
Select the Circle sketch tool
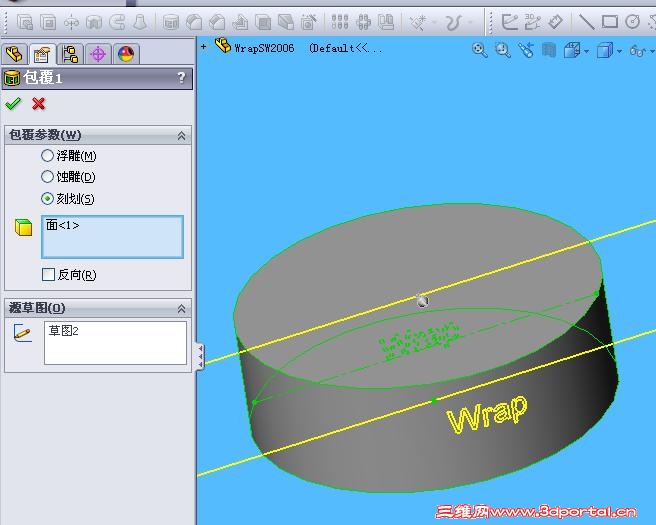click(632, 22)
